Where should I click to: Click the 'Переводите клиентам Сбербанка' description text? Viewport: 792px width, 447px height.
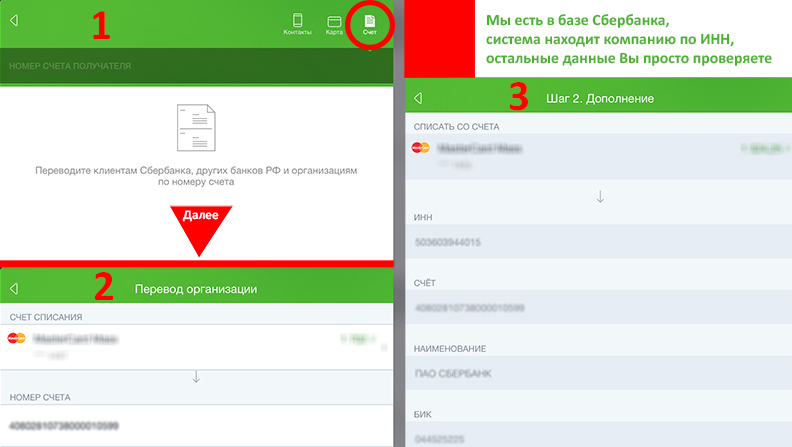196,176
